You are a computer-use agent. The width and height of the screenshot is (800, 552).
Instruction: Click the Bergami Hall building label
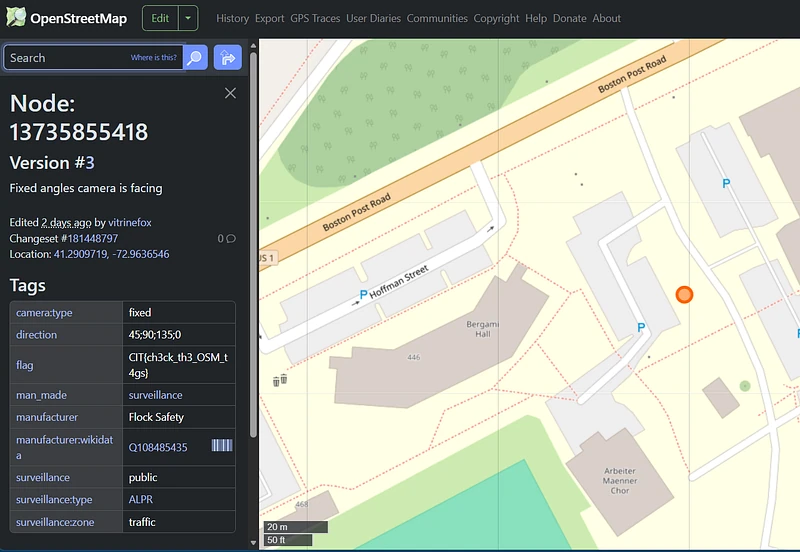[x=482, y=329]
